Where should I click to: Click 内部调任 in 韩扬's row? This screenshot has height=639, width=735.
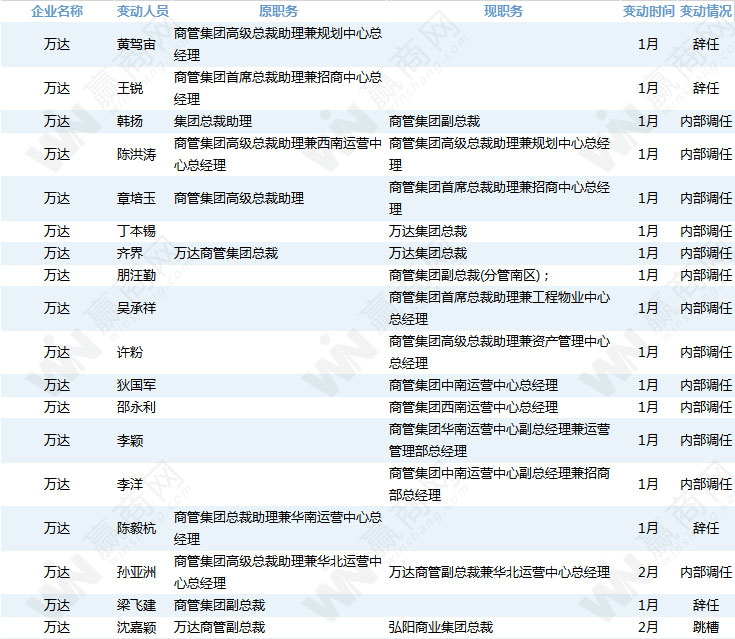[705, 121]
